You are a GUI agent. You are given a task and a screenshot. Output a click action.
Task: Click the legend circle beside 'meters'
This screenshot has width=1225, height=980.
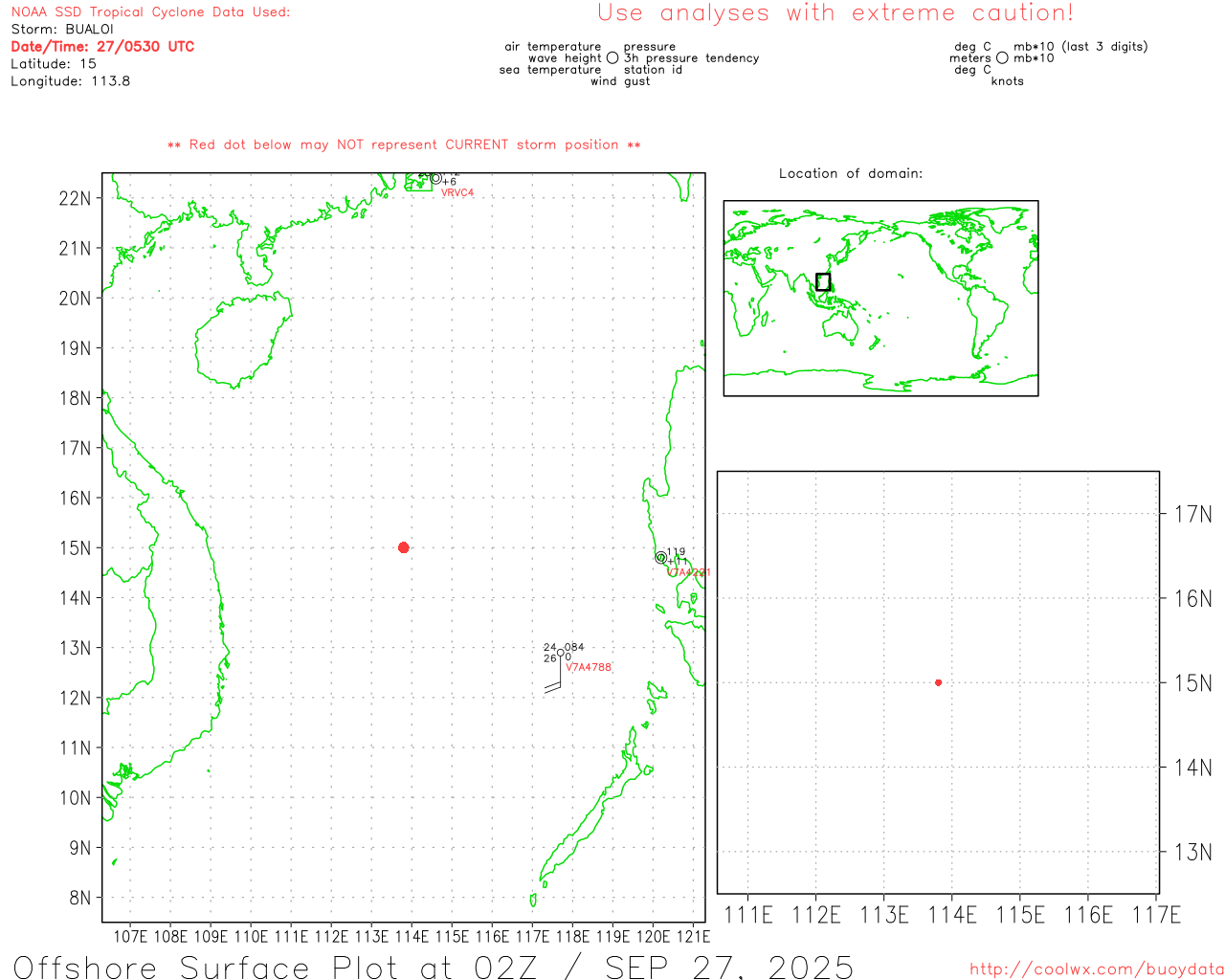pyautogui.click(x=1002, y=57)
